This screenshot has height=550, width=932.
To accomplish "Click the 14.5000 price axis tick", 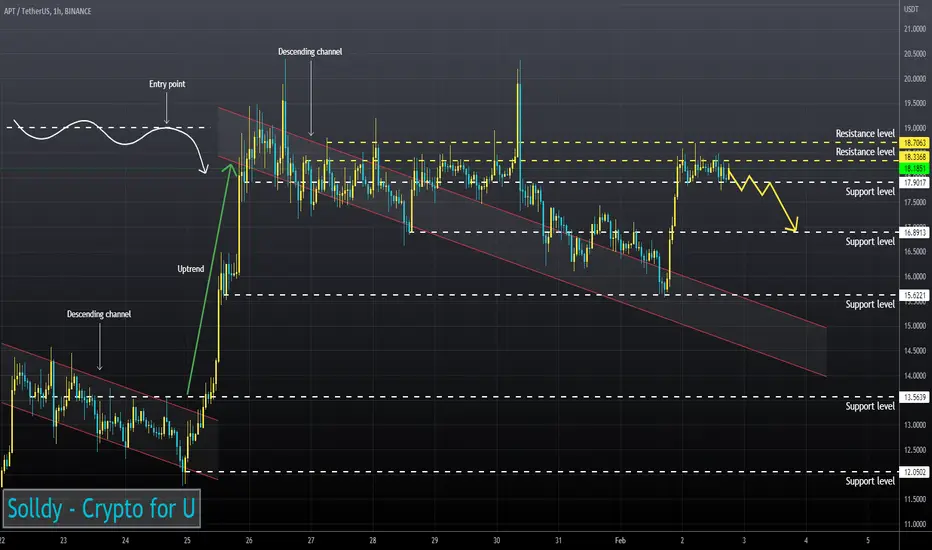I will click(915, 351).
